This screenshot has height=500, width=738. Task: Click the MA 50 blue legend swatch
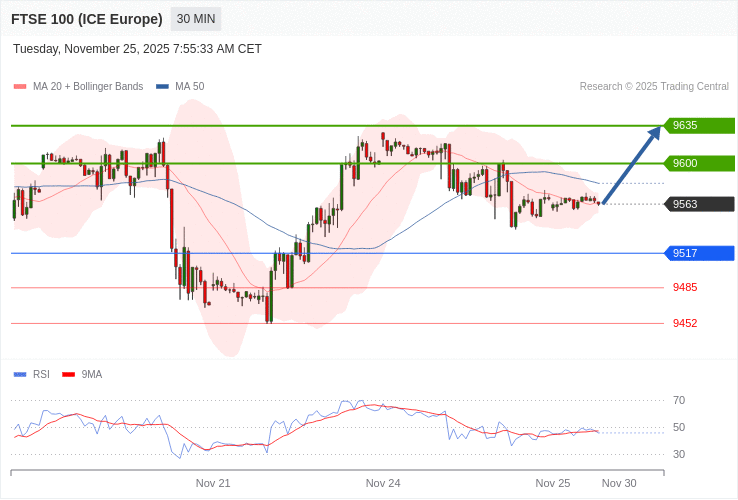point(162,87)
